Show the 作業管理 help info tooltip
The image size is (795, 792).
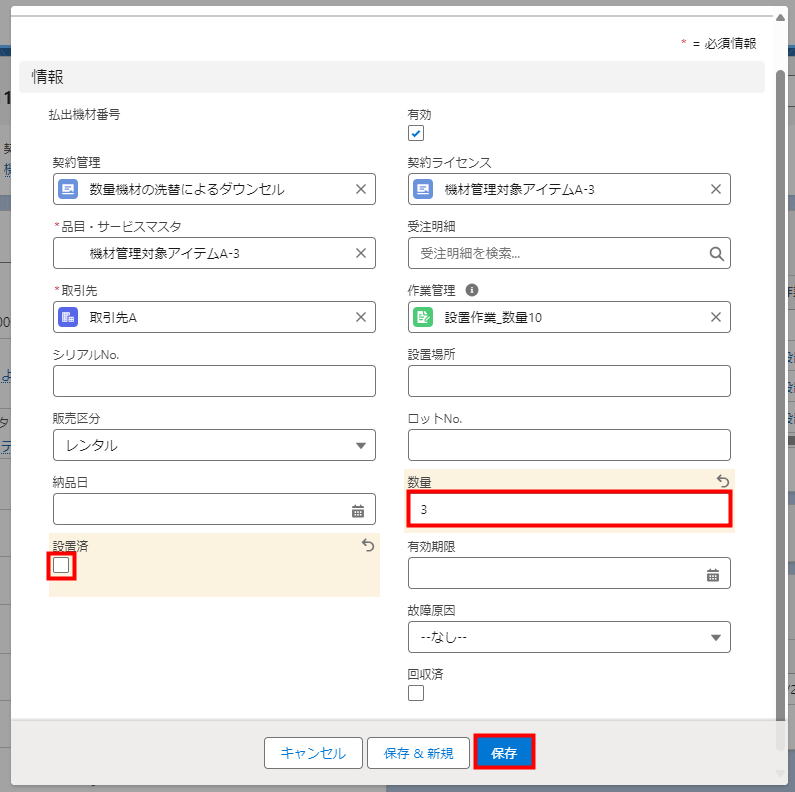(472, 290)
